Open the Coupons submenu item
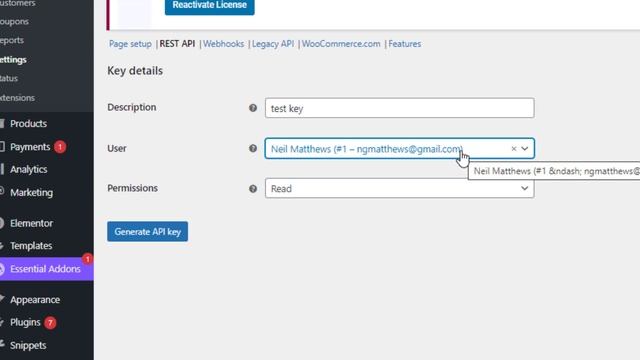This screenshot has height=360, width=640. tap(14, 21)
